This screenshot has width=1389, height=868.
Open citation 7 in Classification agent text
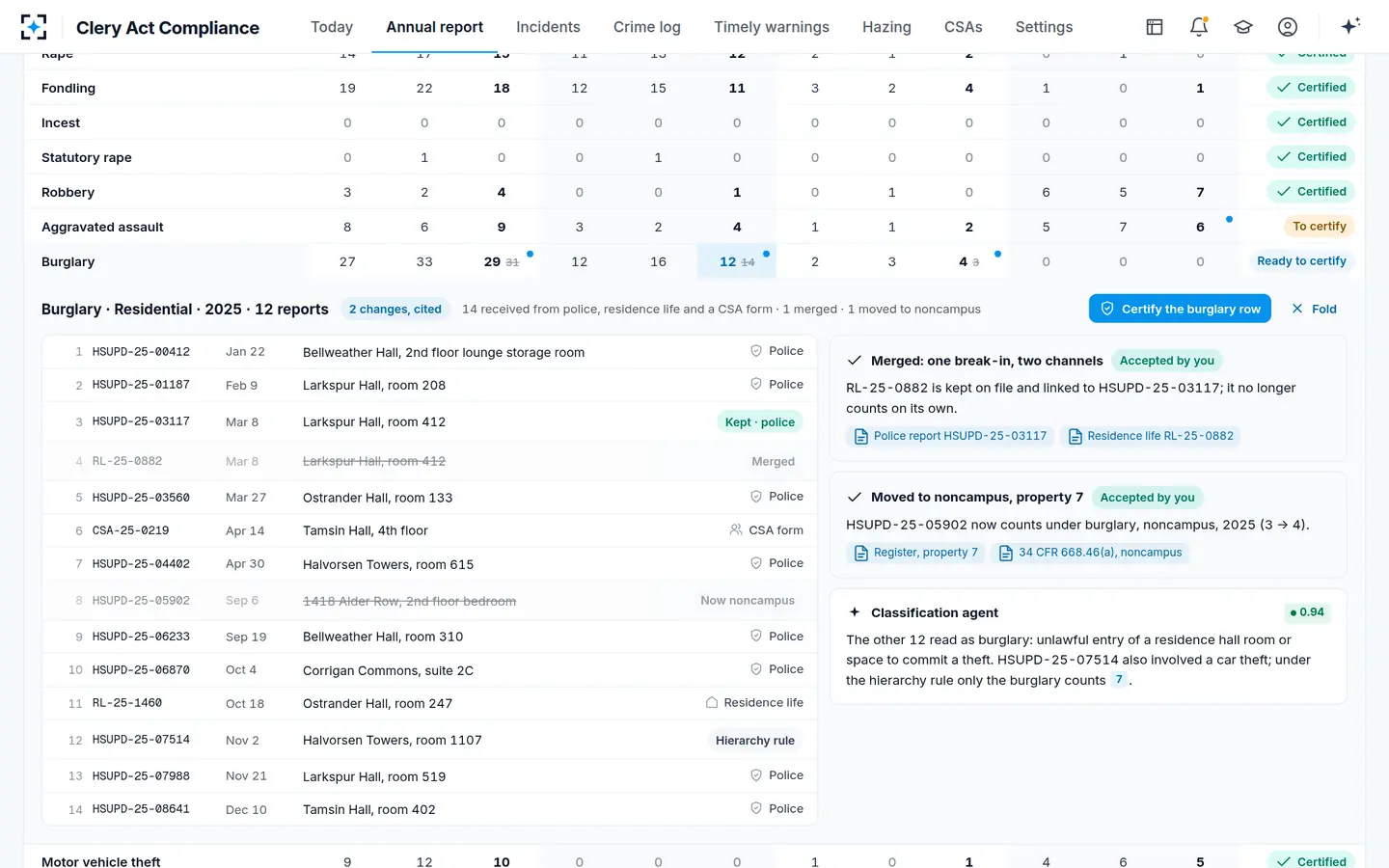click(1119, 680)
